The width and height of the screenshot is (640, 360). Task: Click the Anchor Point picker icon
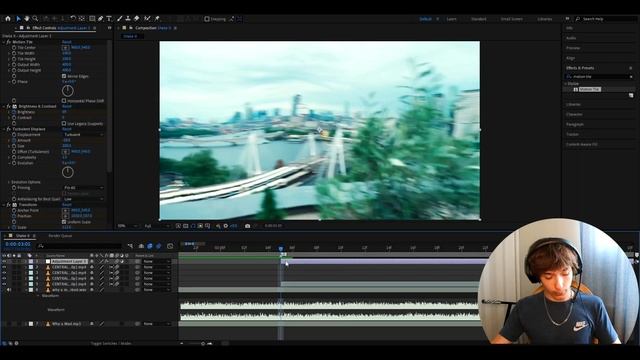pos(65,210)
